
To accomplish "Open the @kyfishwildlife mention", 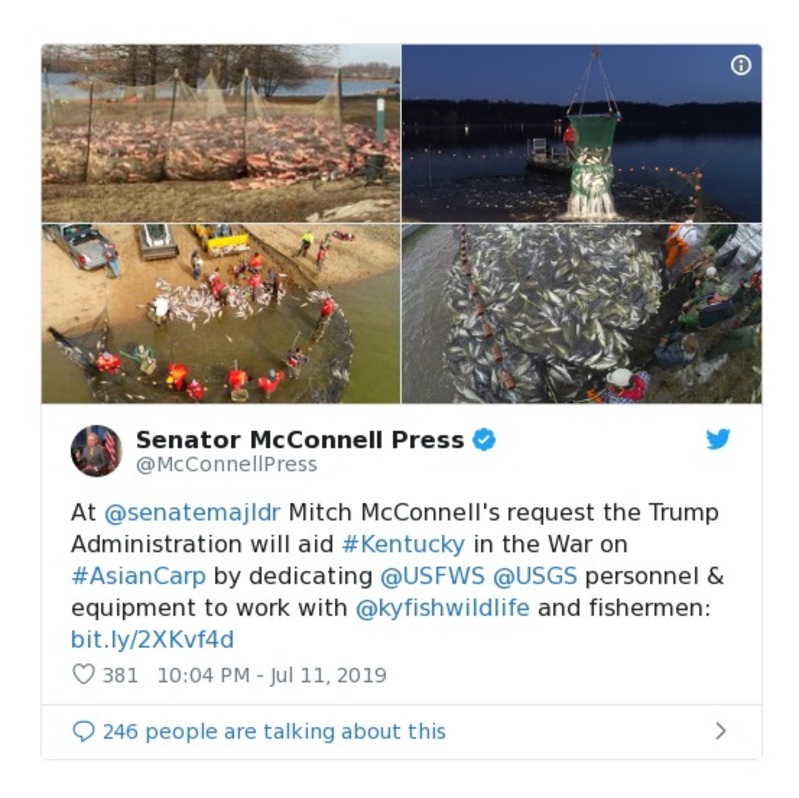I will [442, 607].
